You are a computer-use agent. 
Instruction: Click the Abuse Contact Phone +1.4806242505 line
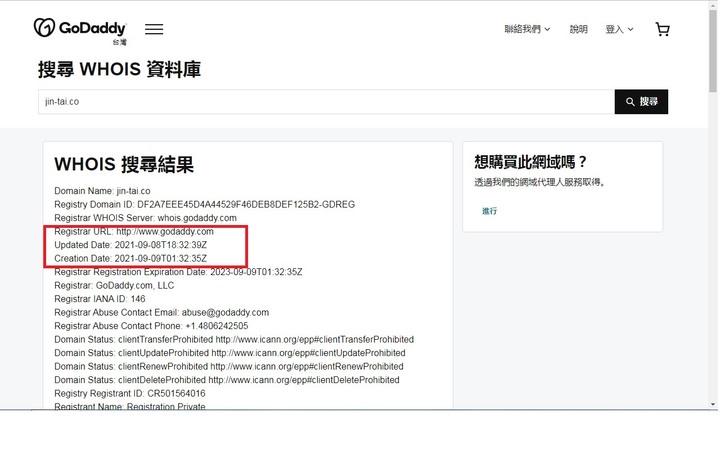[x=151, y=326]
